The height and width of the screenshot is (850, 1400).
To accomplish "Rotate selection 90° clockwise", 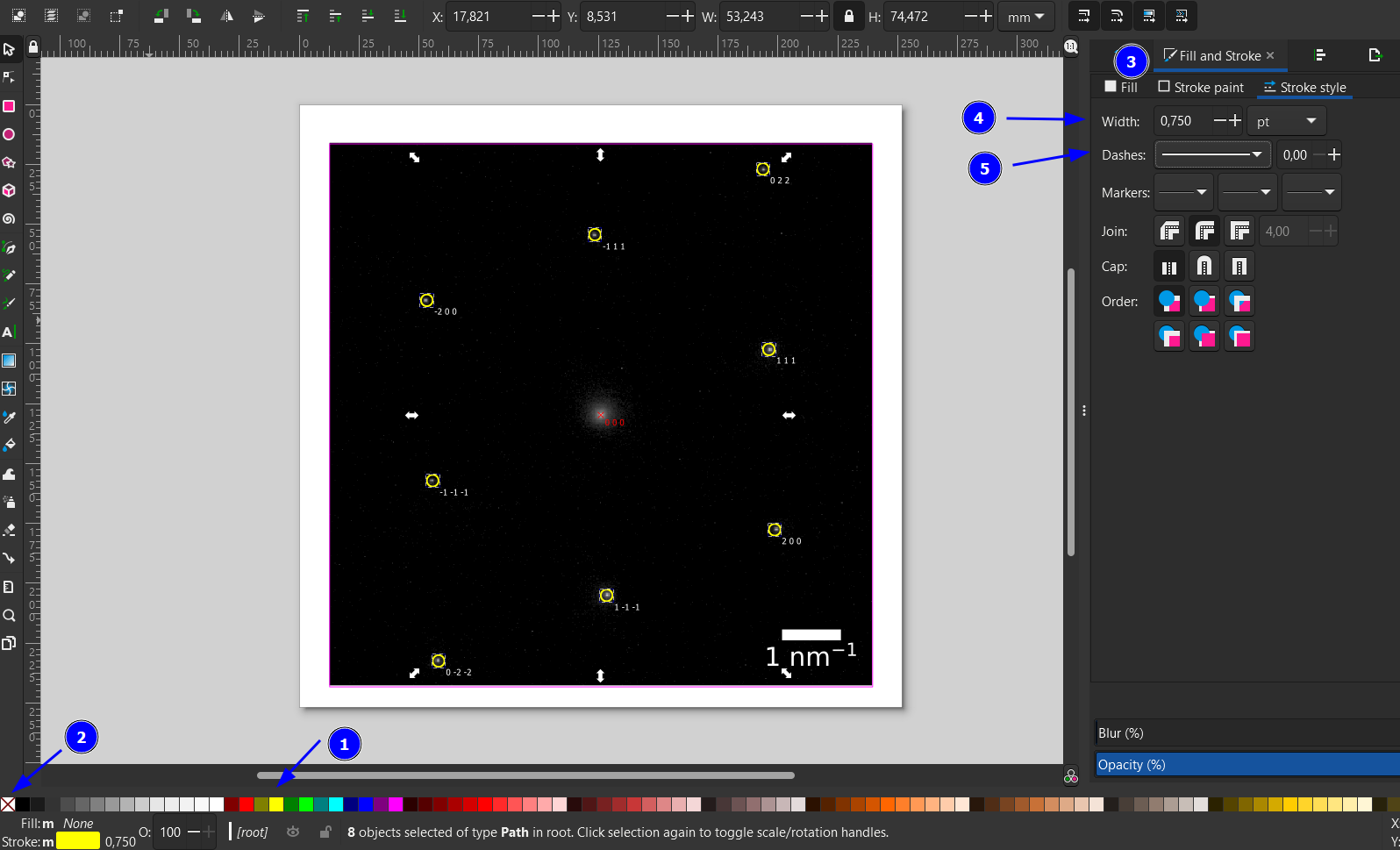I will [194, 16].
